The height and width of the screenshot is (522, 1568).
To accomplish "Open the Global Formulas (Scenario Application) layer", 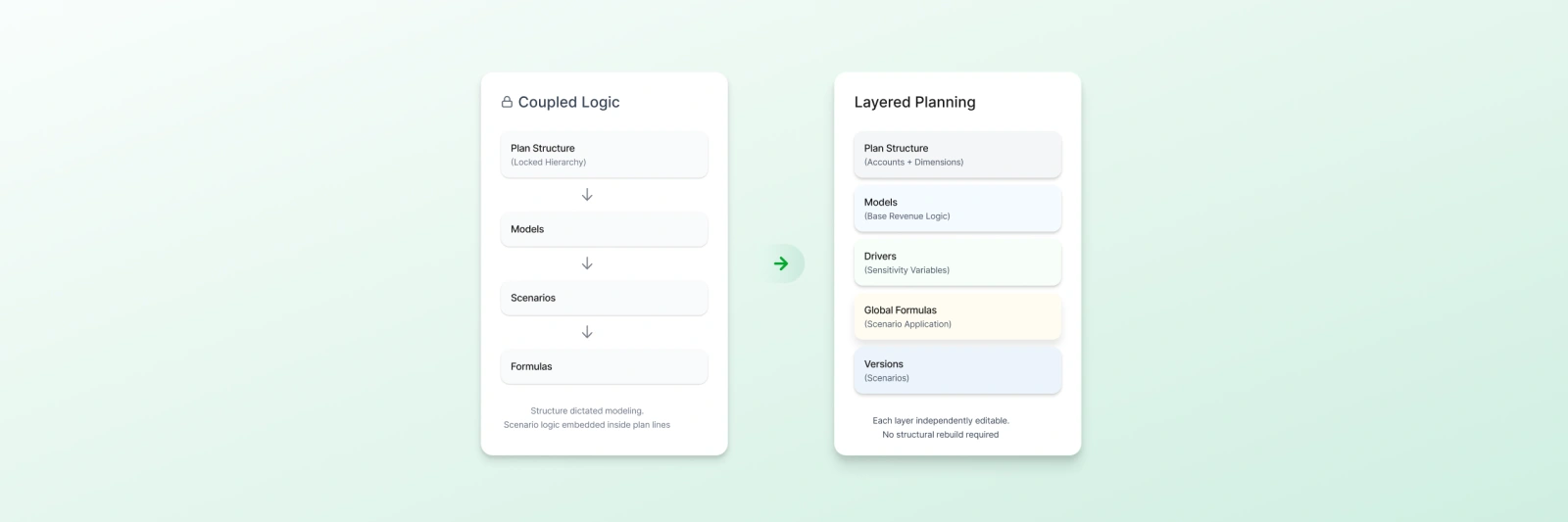I will [957, 316].
